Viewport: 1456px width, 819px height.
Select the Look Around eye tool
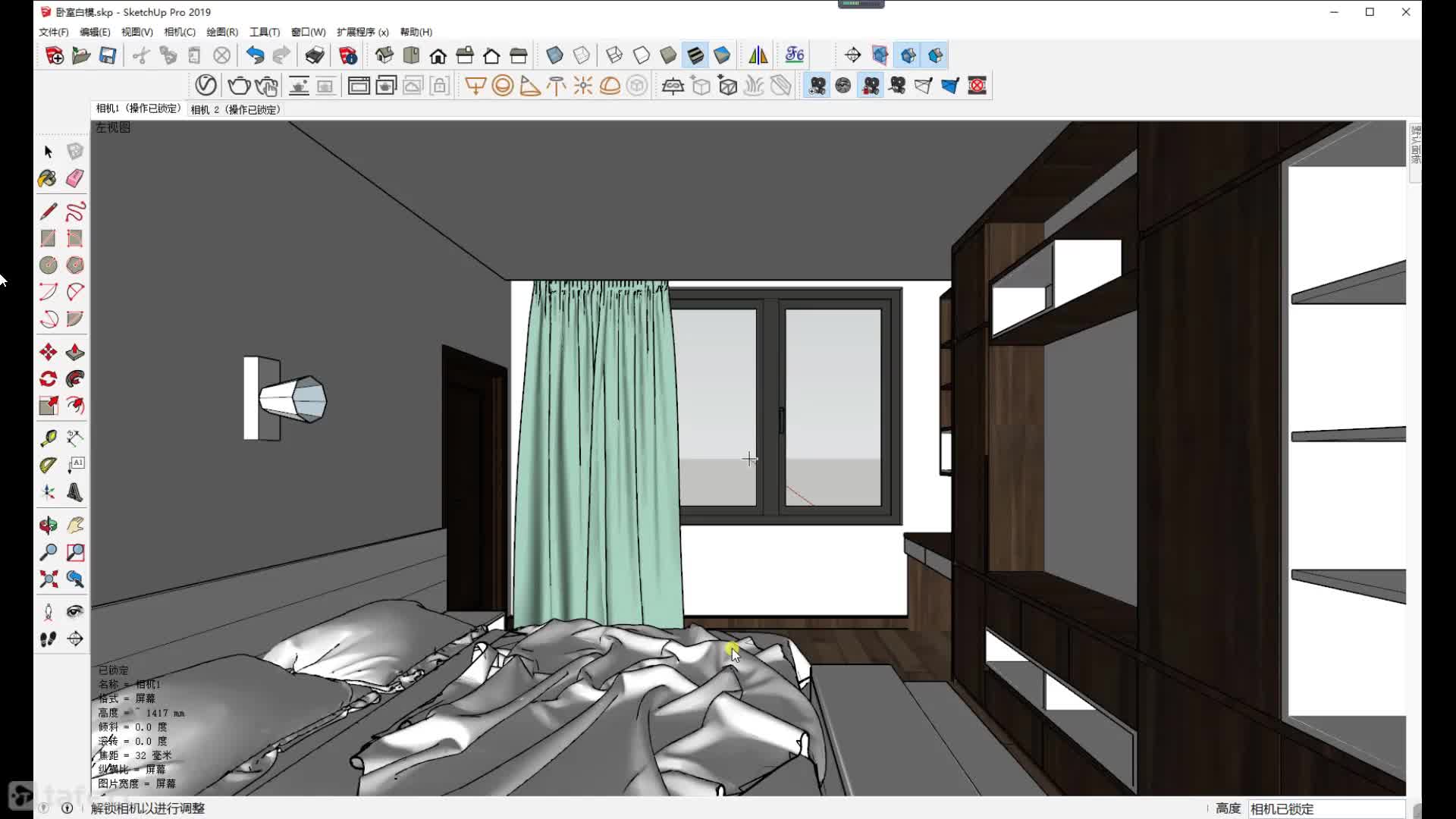(75, 611)
